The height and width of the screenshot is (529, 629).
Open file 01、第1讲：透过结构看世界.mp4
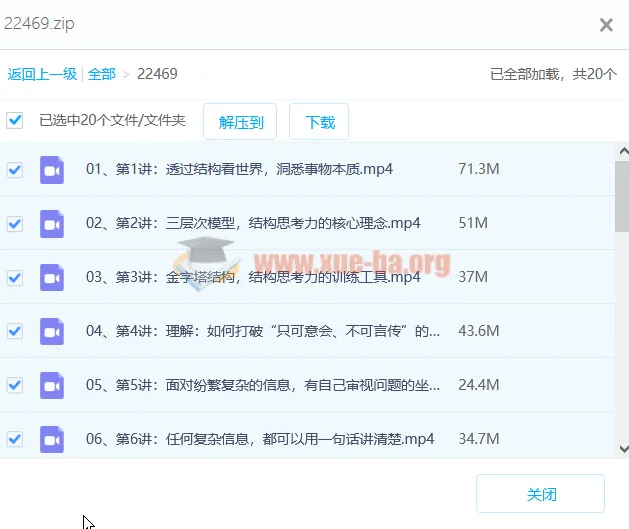239,169
